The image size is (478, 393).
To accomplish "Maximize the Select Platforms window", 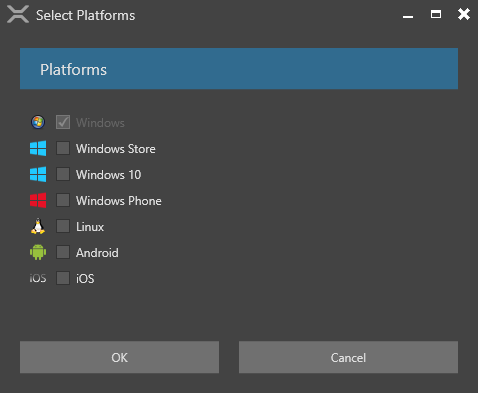I will tap(436, 14).
